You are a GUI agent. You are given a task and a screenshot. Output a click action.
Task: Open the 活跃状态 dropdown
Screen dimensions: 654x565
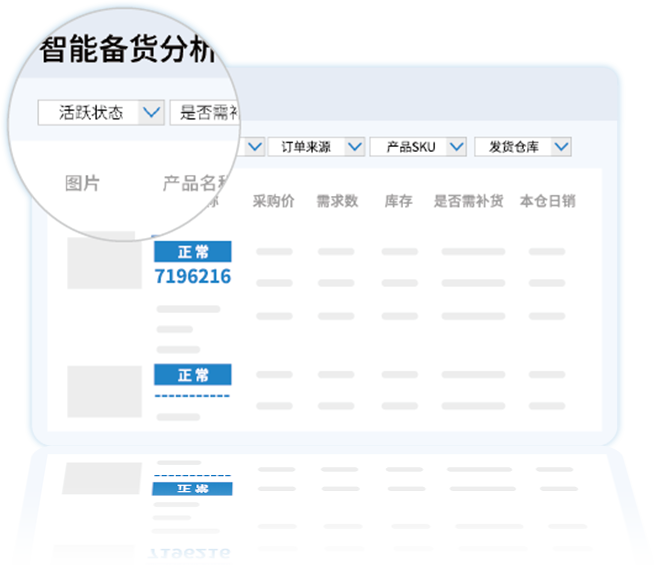tap(100, 113)
